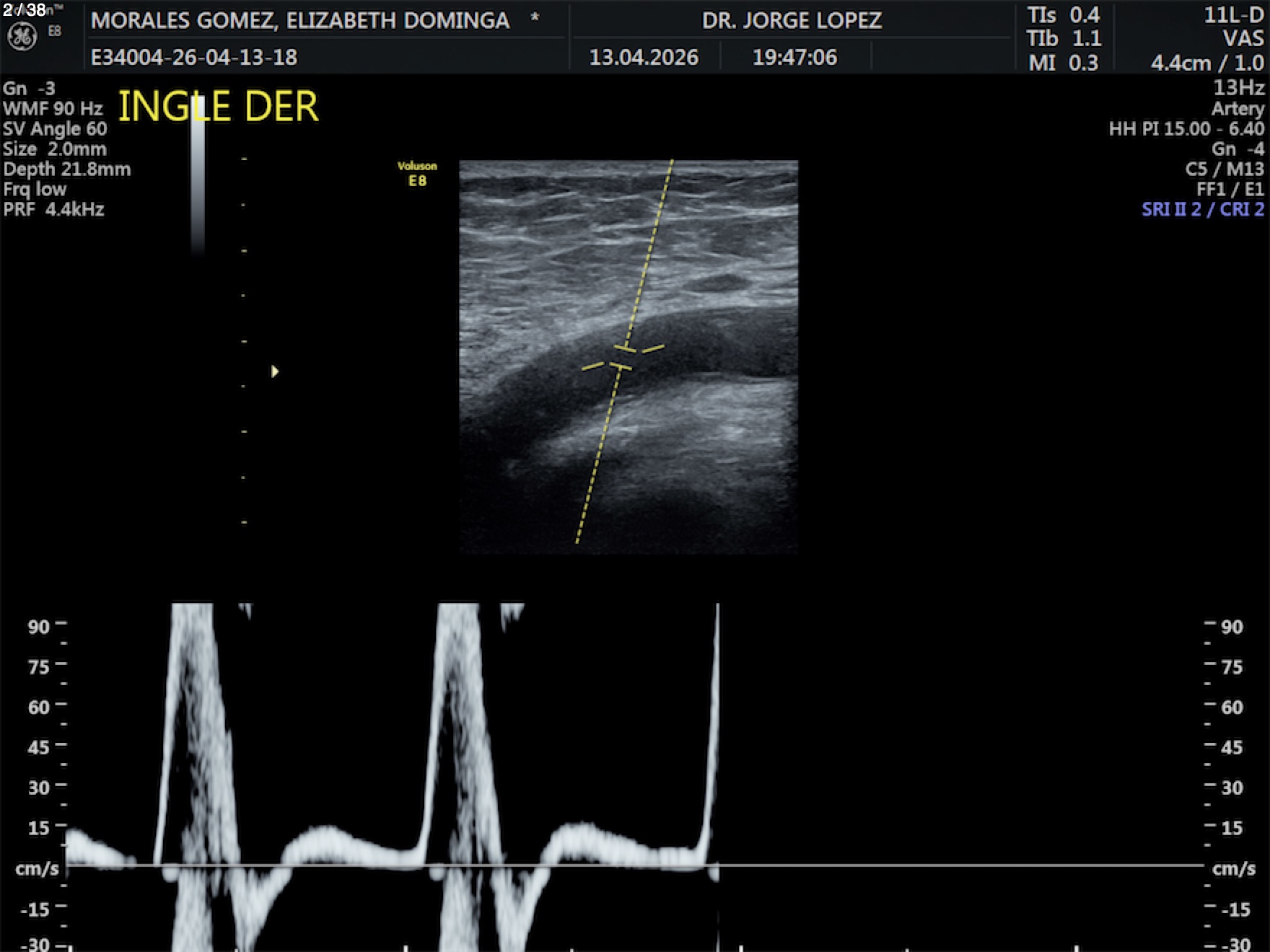Click the GE logo in the top-left corner
The height and width of the screenshot is (952, 1270).
coord(22,36)
